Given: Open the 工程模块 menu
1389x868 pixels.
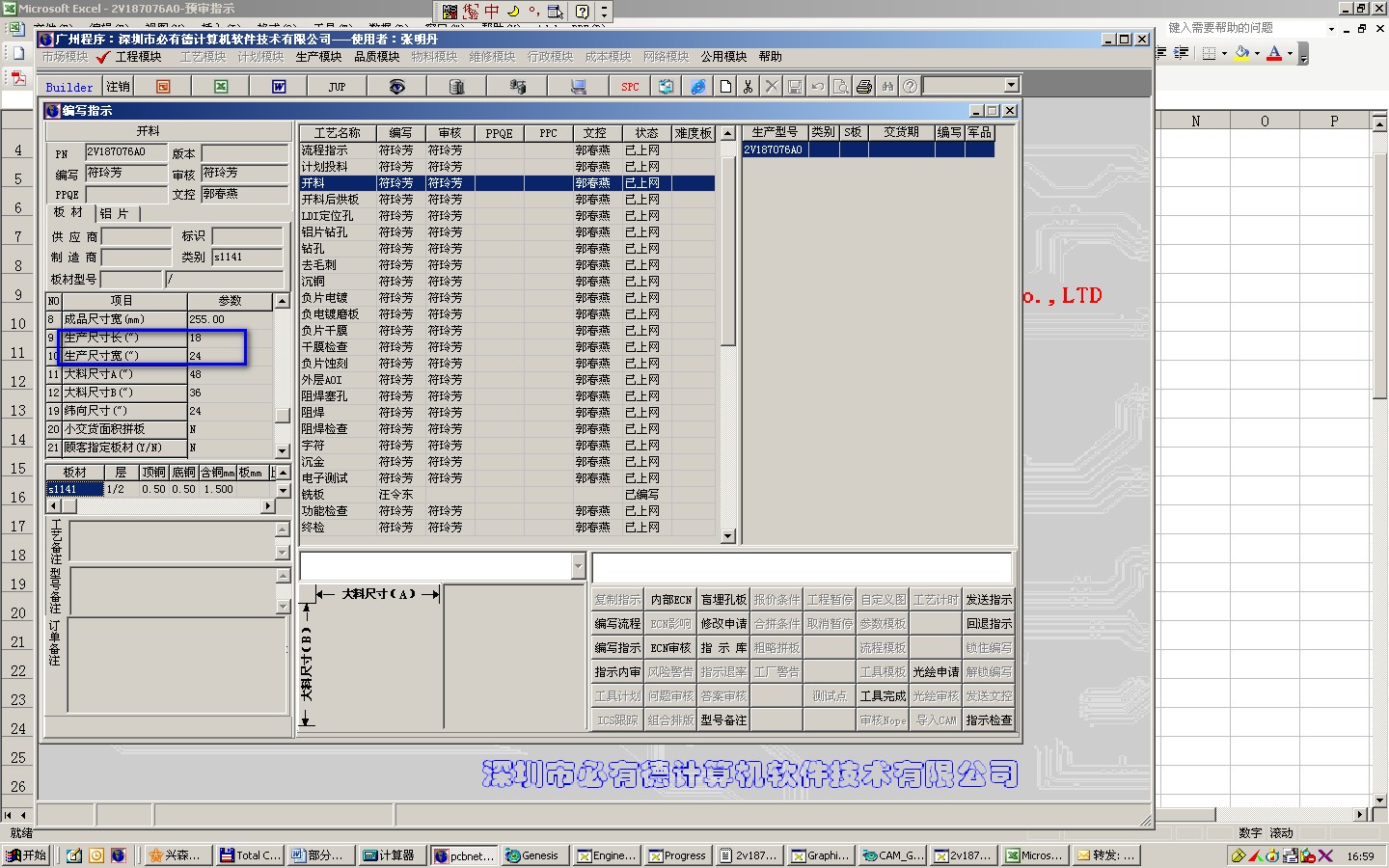Looking at the screenshot, I should pos(139,57).
